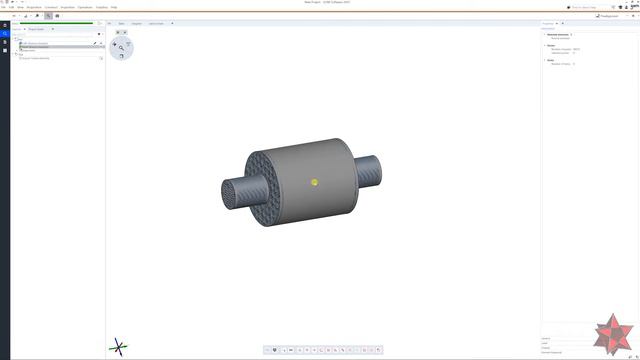Collapse the third bold section in Properties panel
Screen dimensions: 640x360
[x=544, y=60]
